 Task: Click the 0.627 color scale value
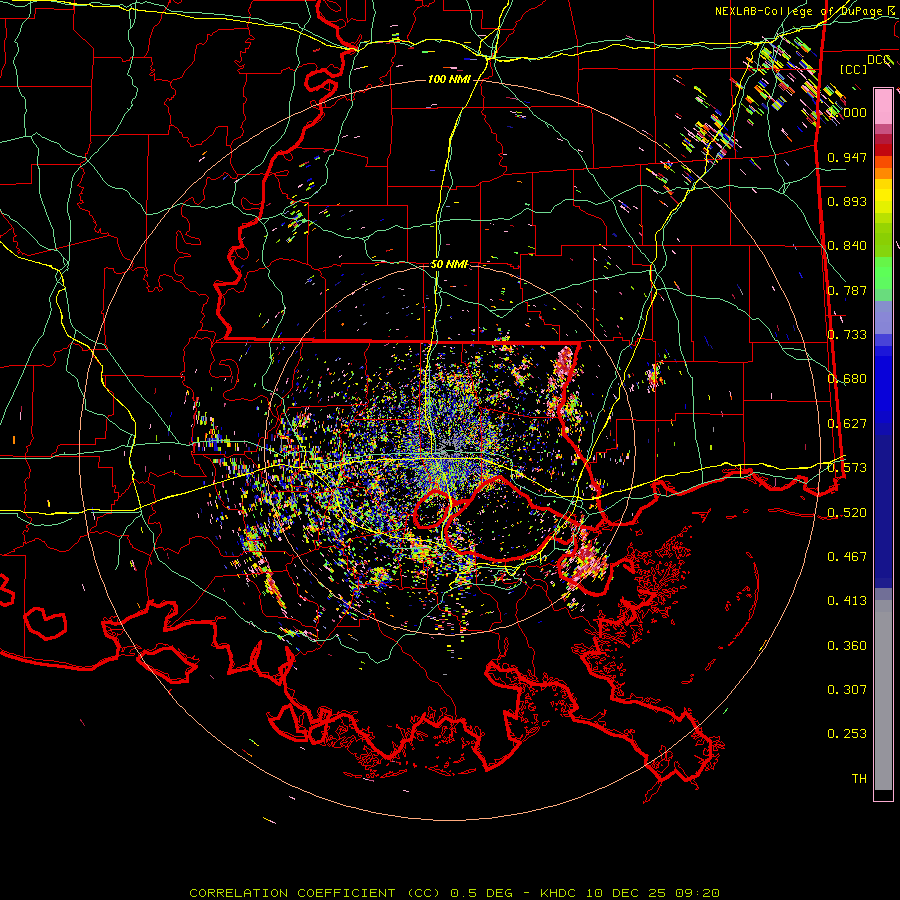pos(847,424)
